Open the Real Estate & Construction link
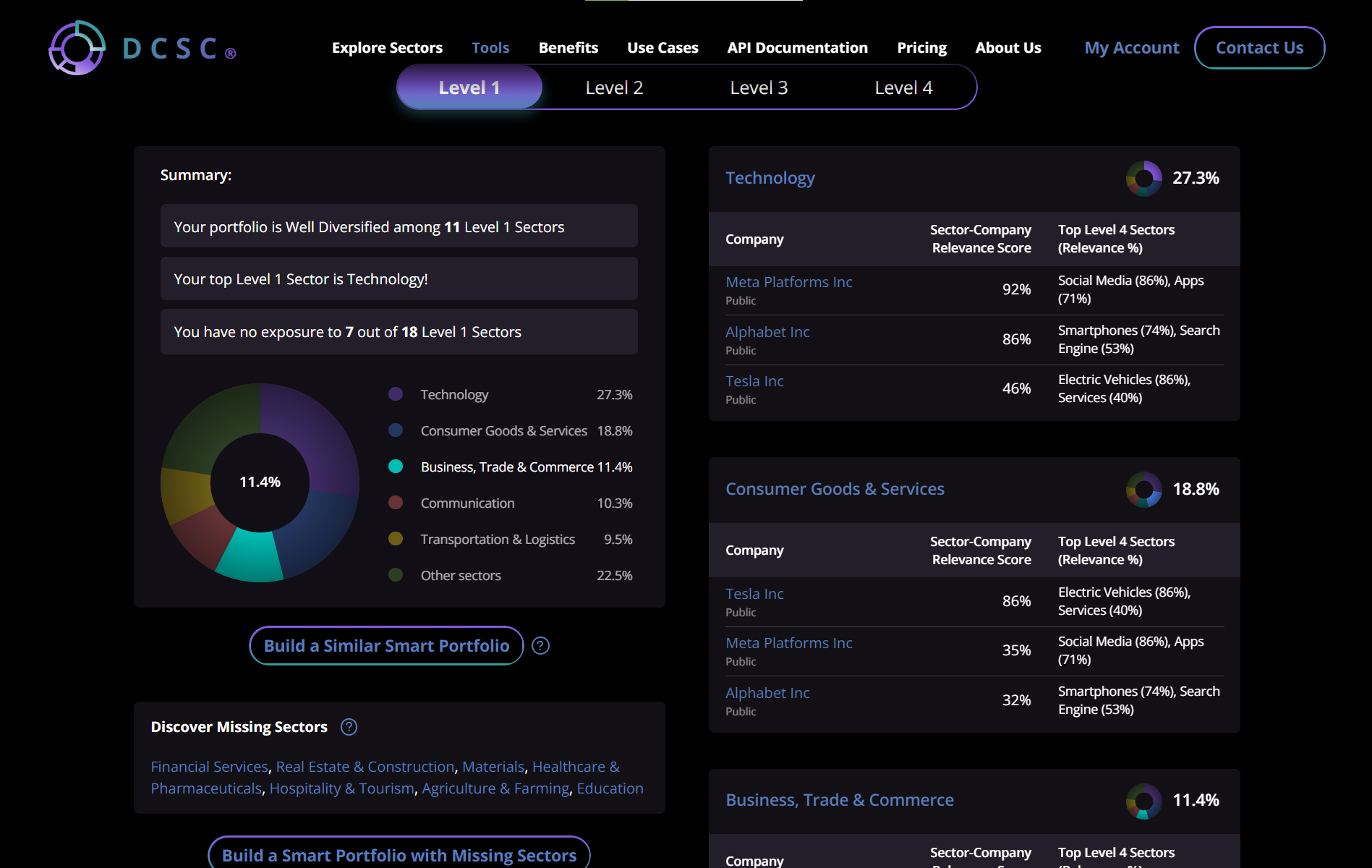 (x=365, y=767)
